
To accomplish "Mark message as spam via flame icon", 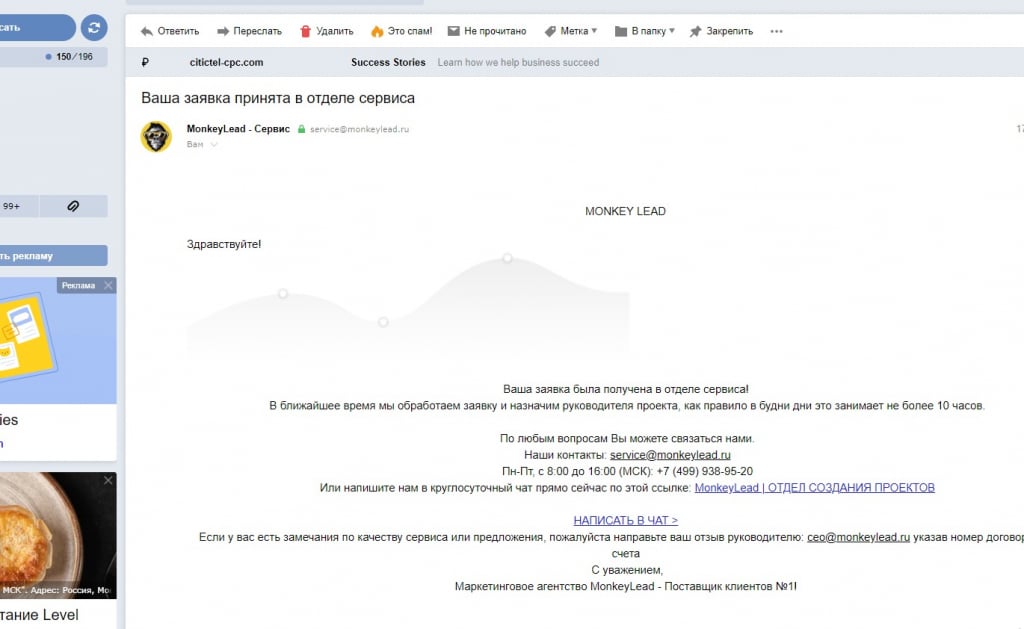I will tap(377, 31).
